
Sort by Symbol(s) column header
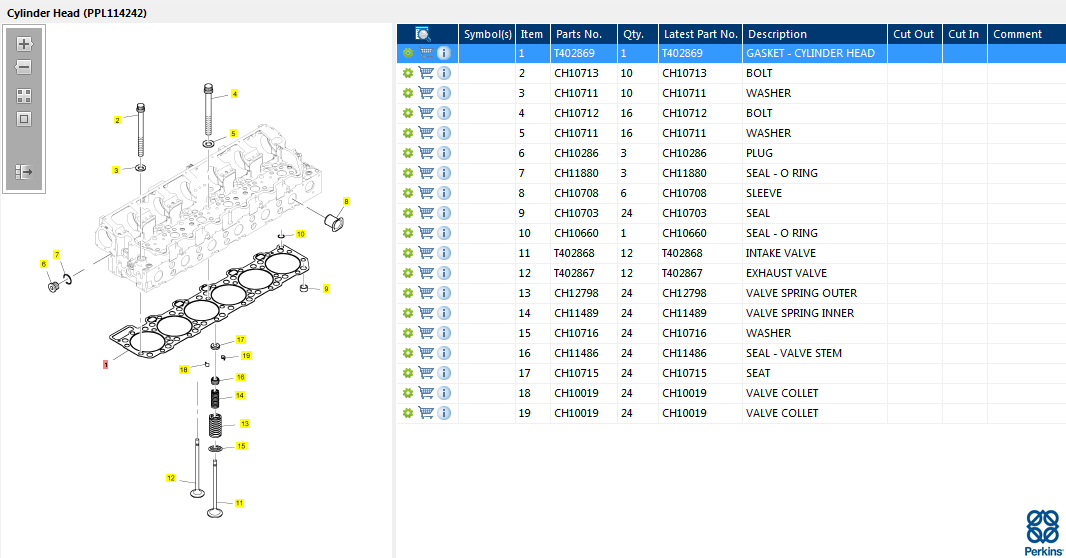coord(487,34)
